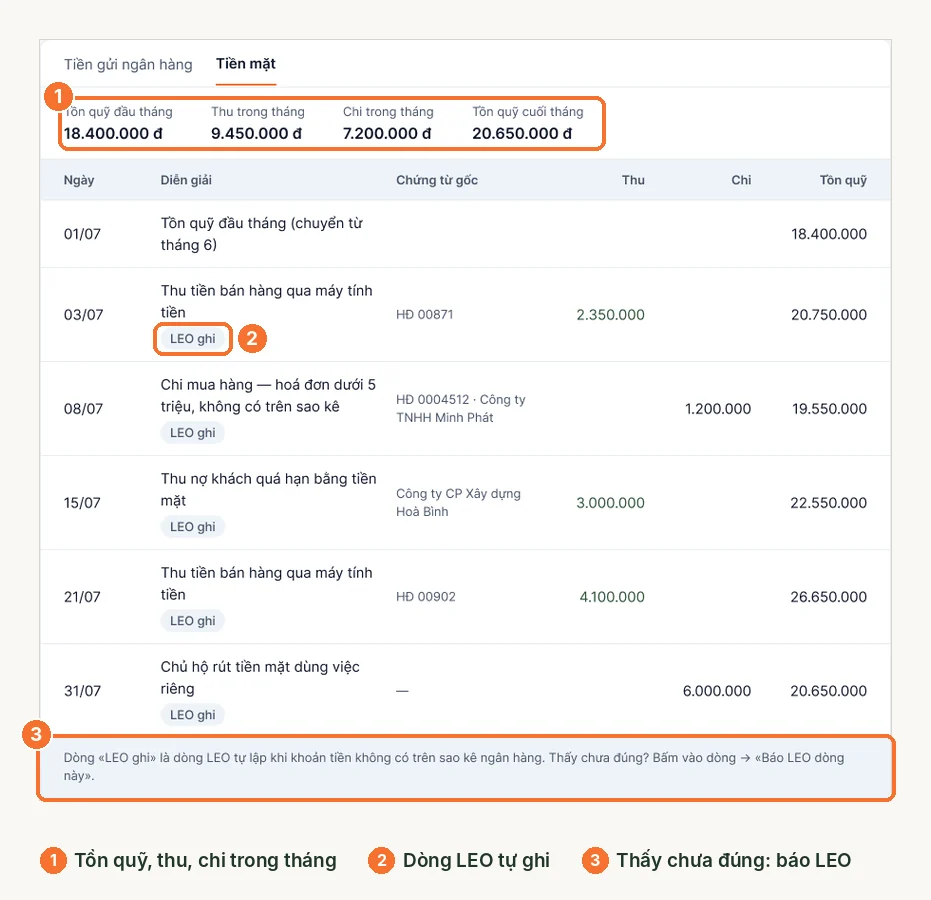
Task: Switch to the Tiền gửi ngân hàng tab
Action: point(128,64)
